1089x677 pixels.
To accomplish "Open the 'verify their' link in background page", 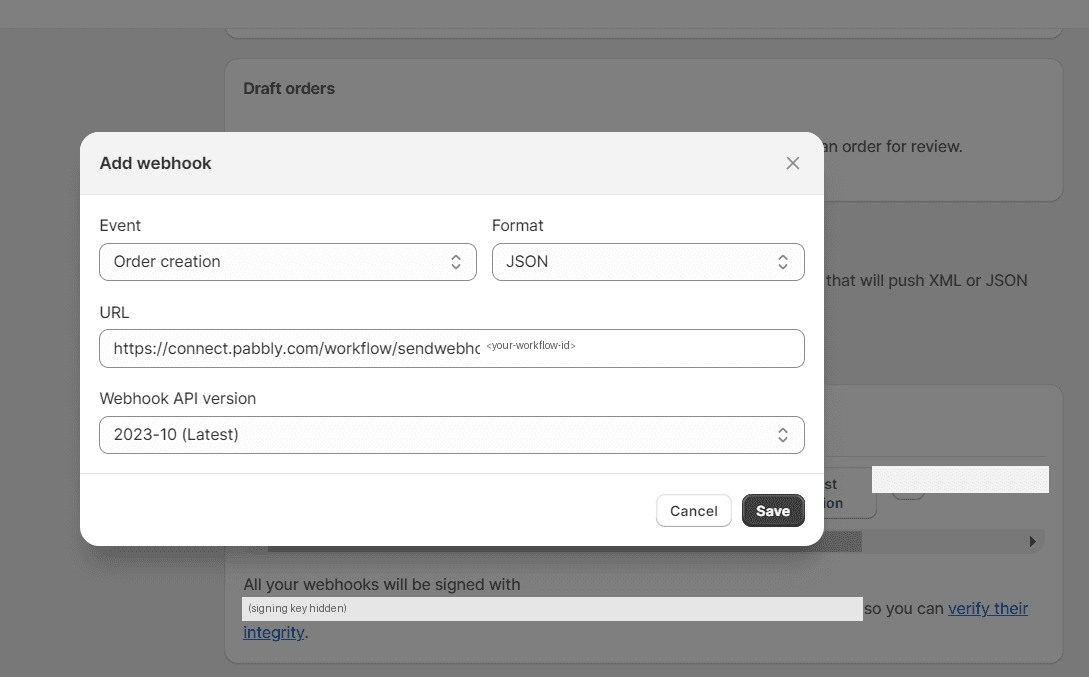I will pos(988,608).
